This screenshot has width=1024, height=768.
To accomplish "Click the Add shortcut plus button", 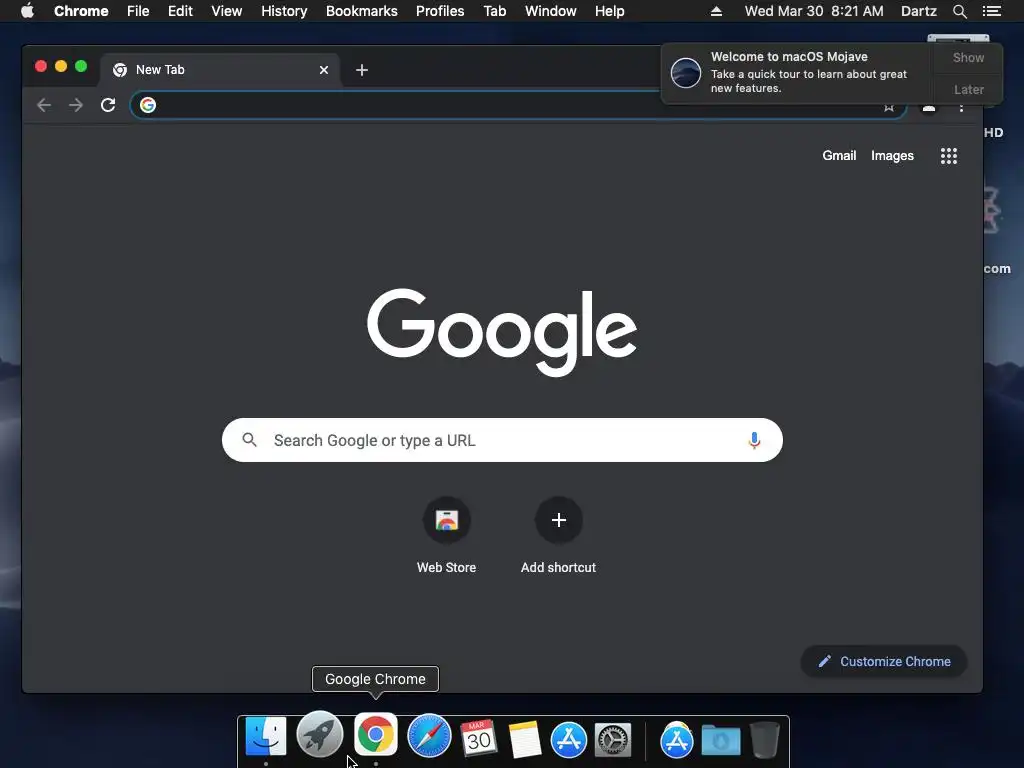I will click(558, 520).
